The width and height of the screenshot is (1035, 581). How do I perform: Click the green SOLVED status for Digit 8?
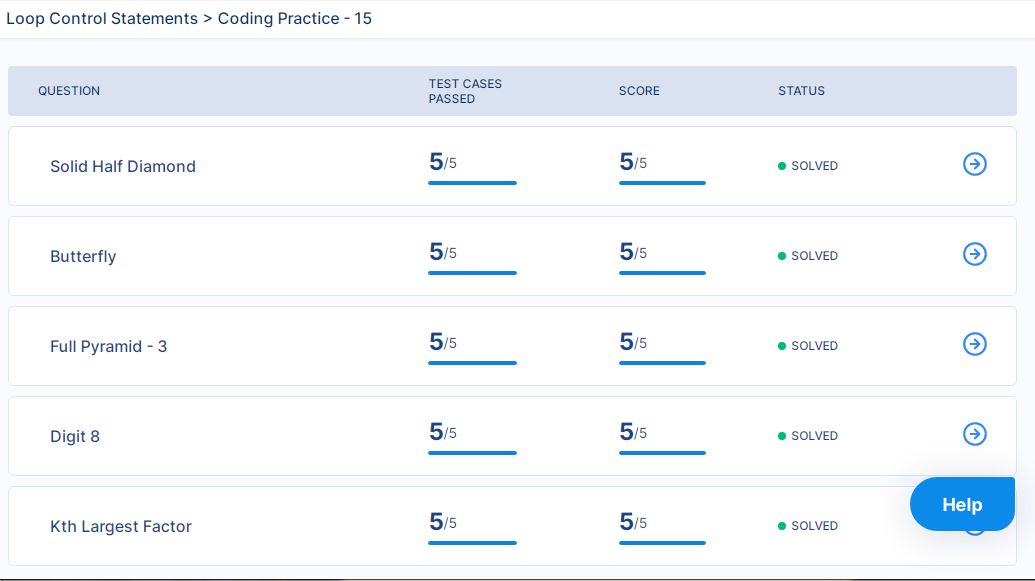pyautogui.click(x=814, y=436)
